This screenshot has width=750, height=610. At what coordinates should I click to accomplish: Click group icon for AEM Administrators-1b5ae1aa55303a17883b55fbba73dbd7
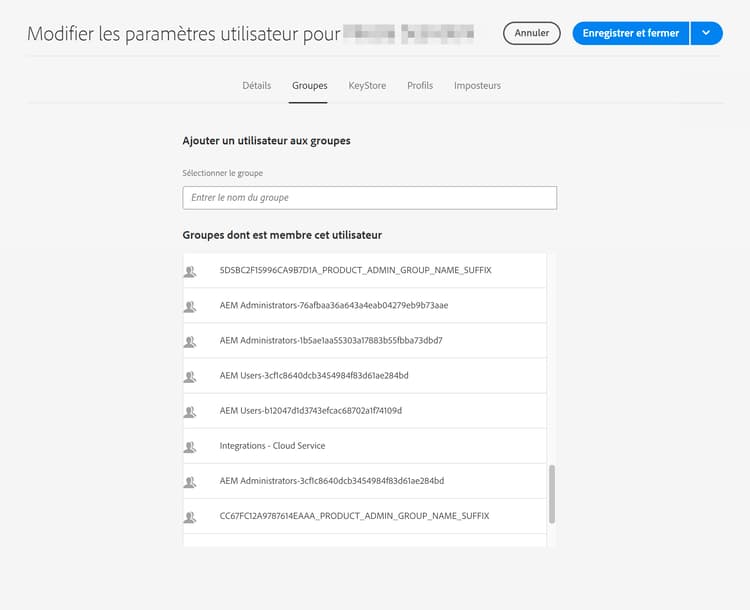(x=190, y=342)
